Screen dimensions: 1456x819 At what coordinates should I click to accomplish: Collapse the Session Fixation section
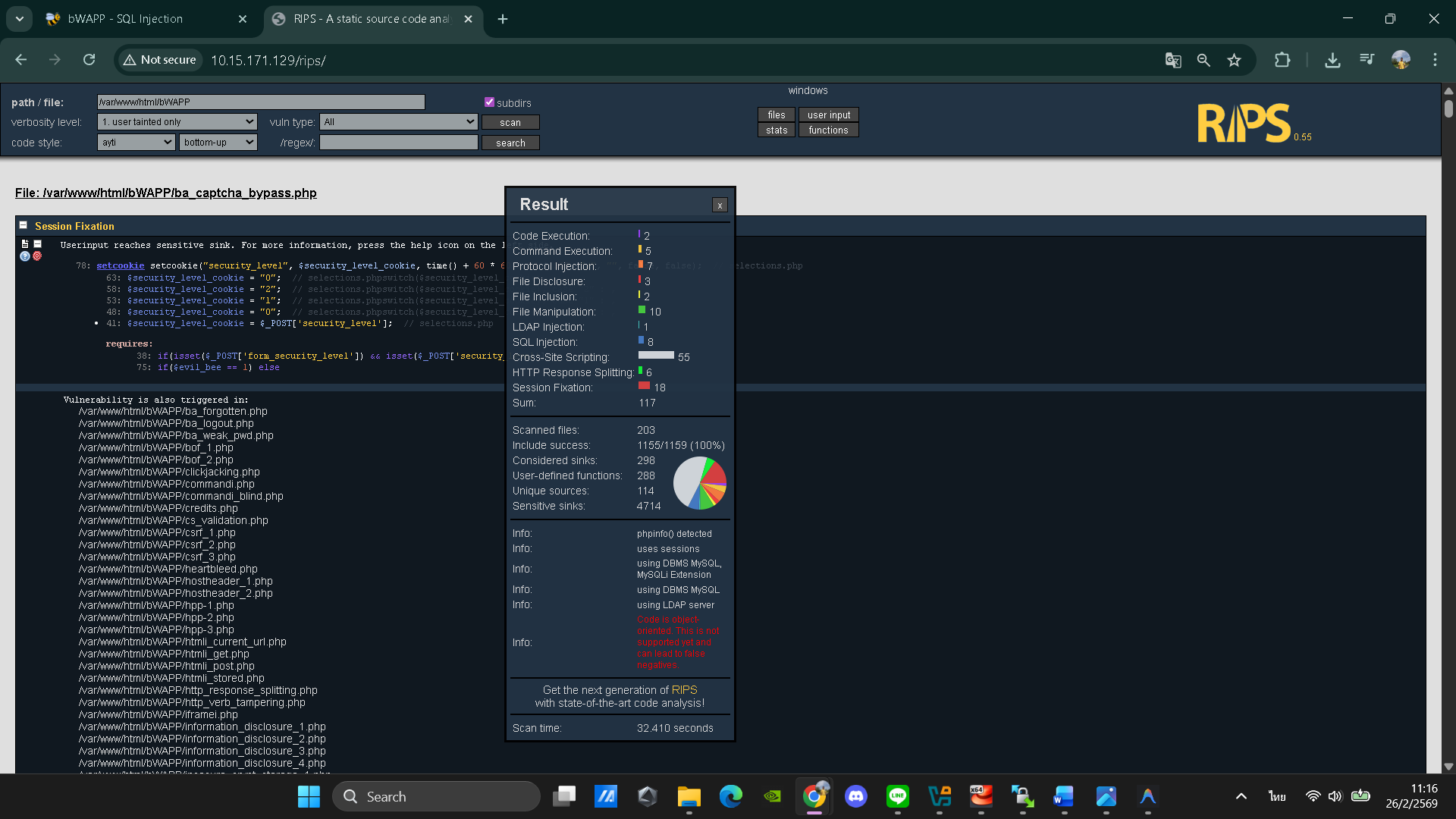coord(24,225)
